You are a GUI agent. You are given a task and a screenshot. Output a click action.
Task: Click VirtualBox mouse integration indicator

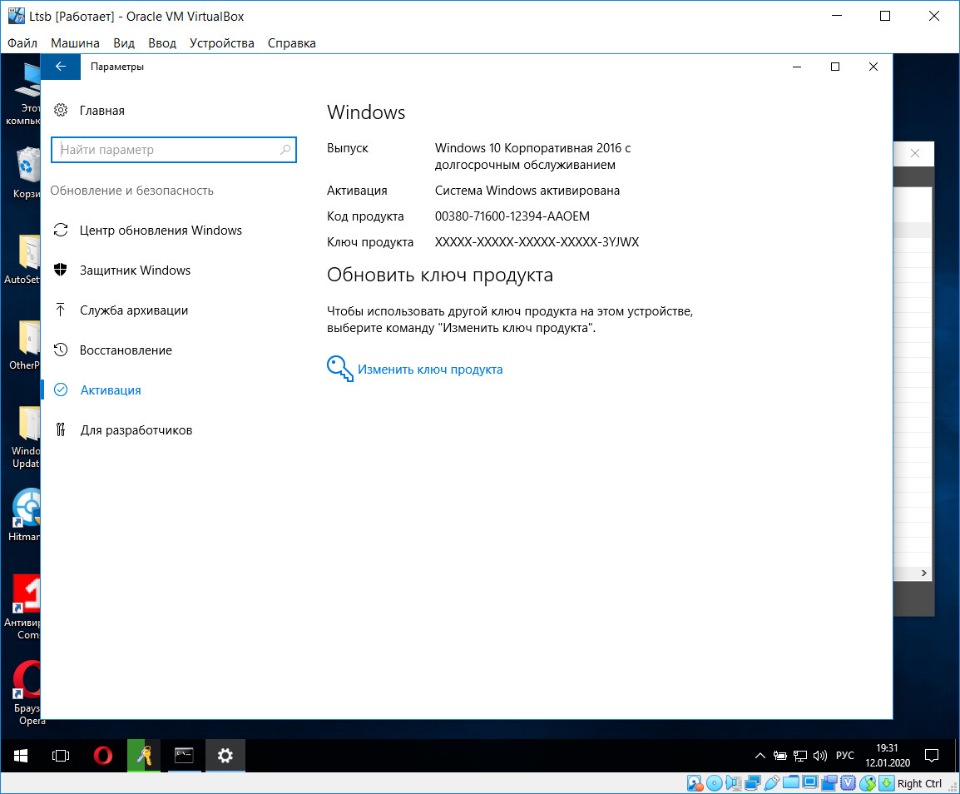coord(868,783)
